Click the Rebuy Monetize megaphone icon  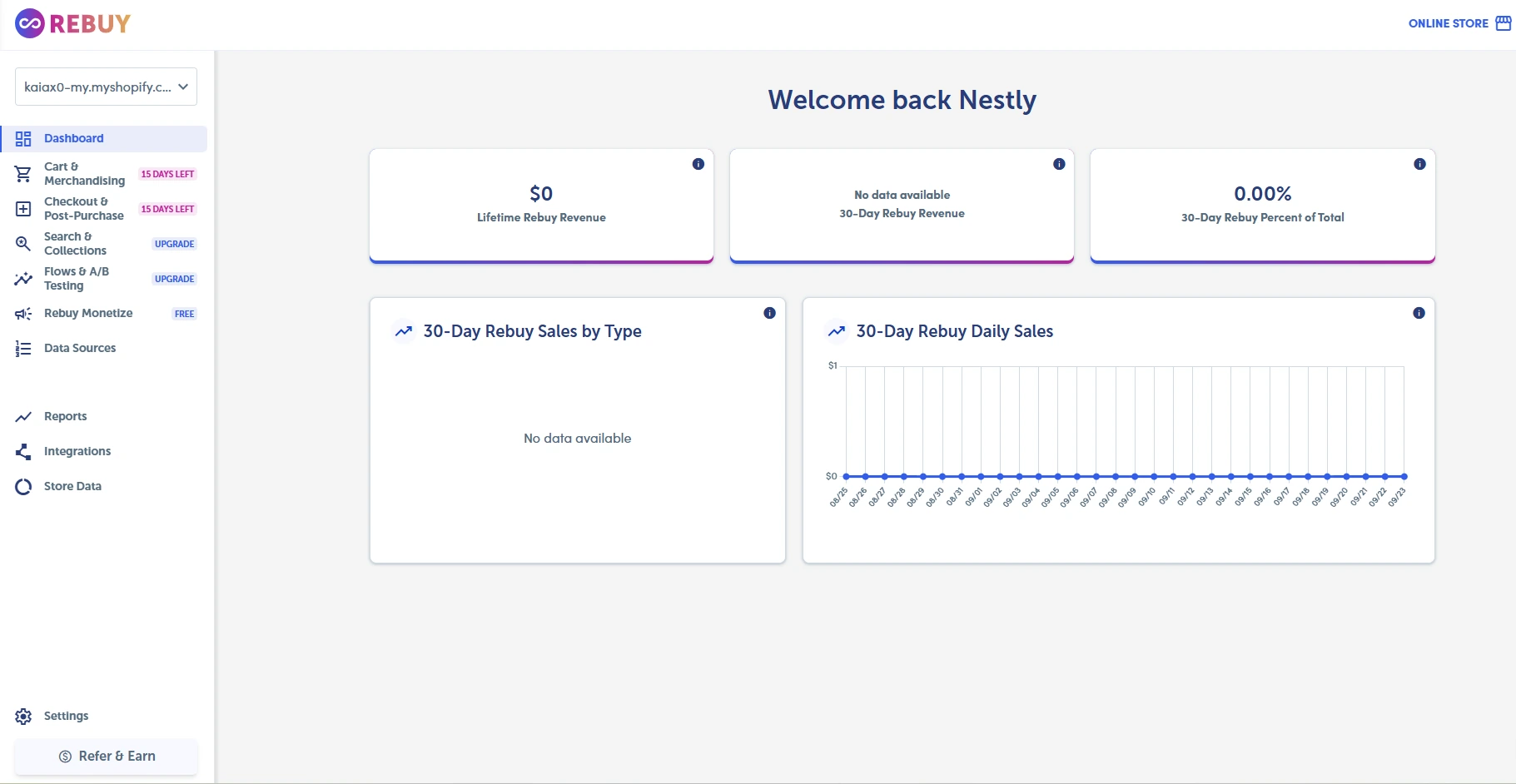(23, 314)
